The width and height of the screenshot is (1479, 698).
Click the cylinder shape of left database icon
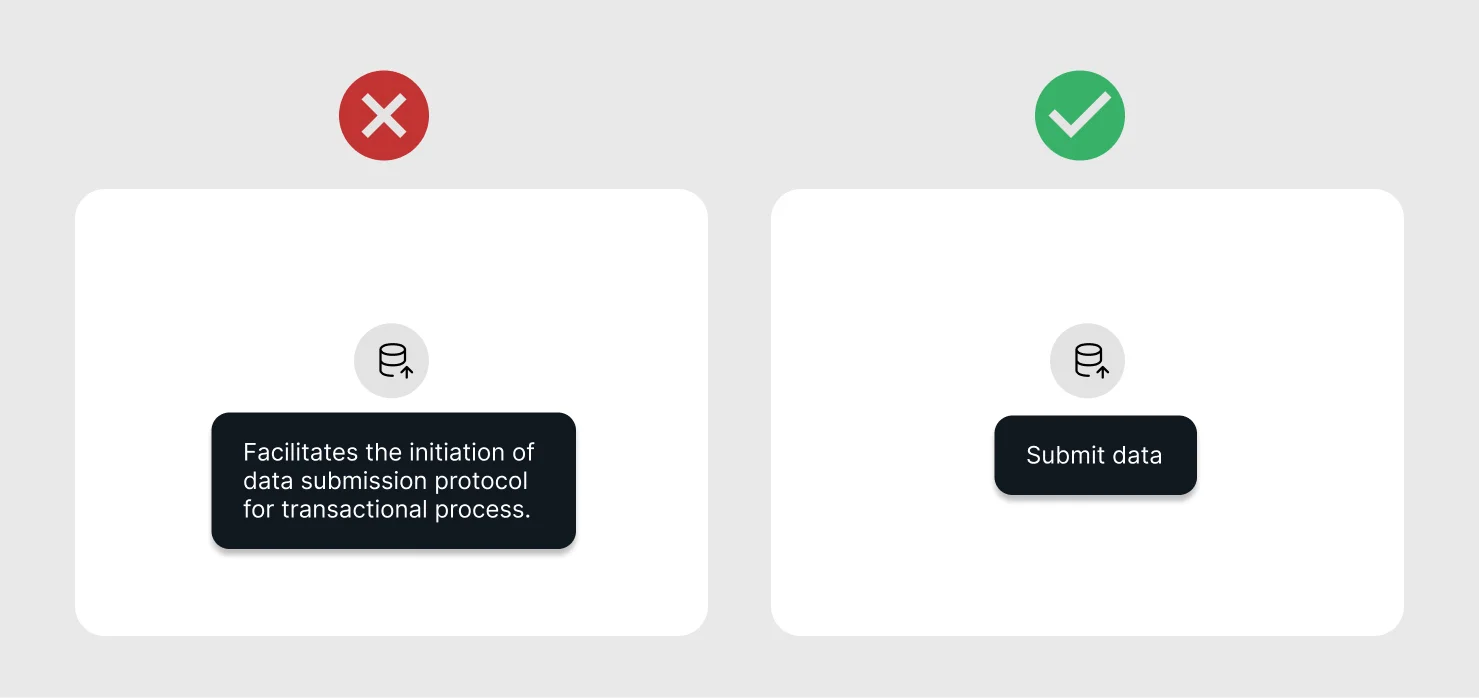391,358
